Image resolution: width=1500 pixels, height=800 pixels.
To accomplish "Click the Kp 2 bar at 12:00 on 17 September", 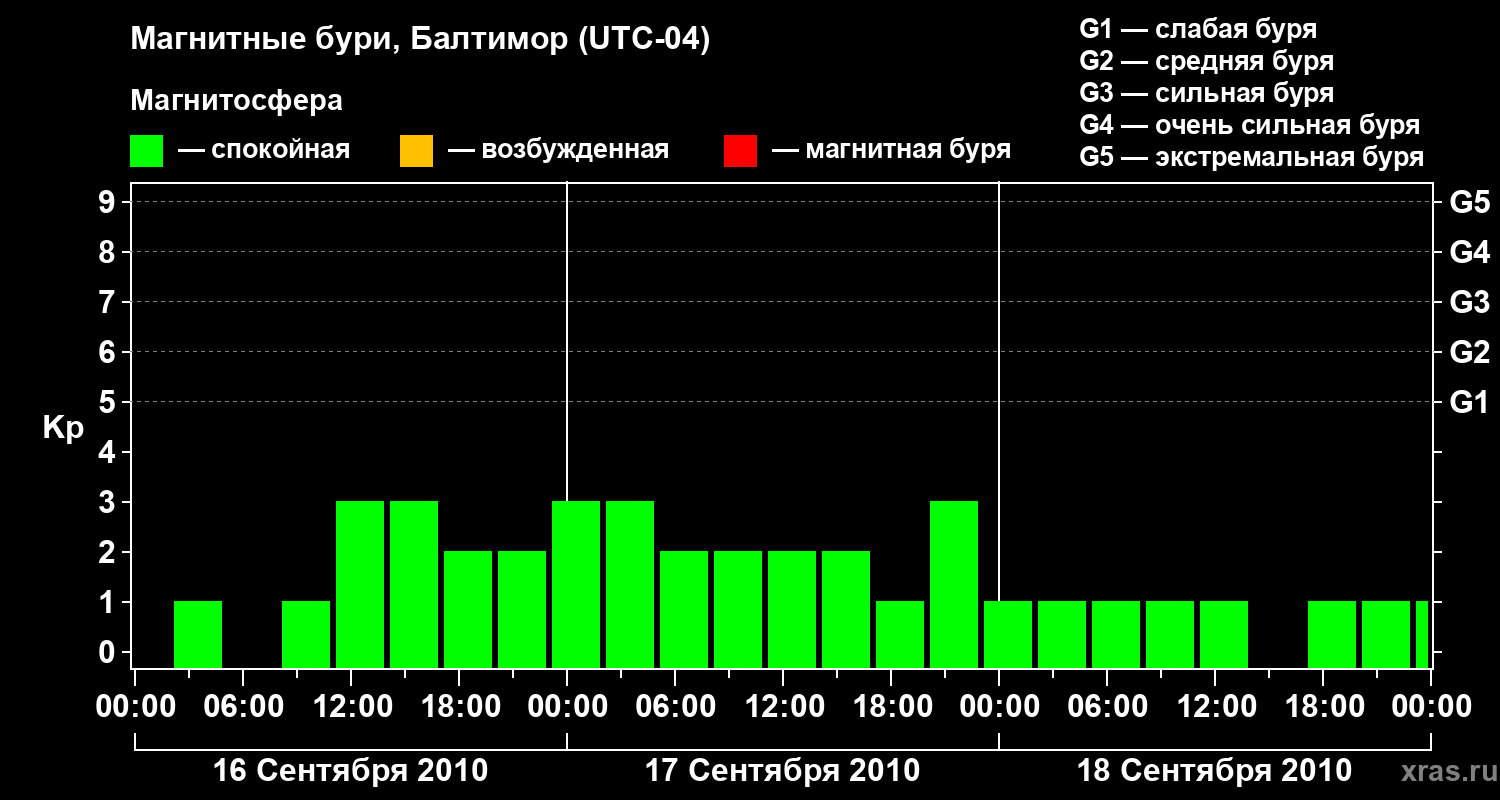I will coord(792,609).
